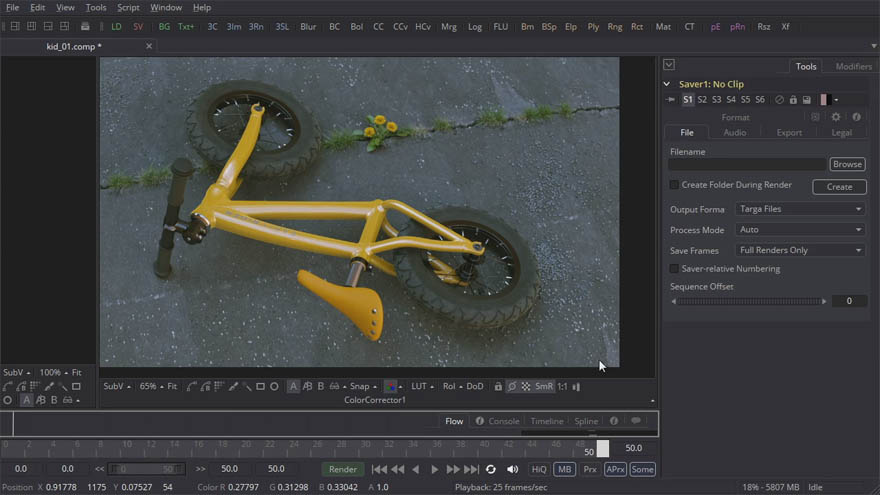Open the Process Mode Auto dropdown

click(x=800, y=230)
